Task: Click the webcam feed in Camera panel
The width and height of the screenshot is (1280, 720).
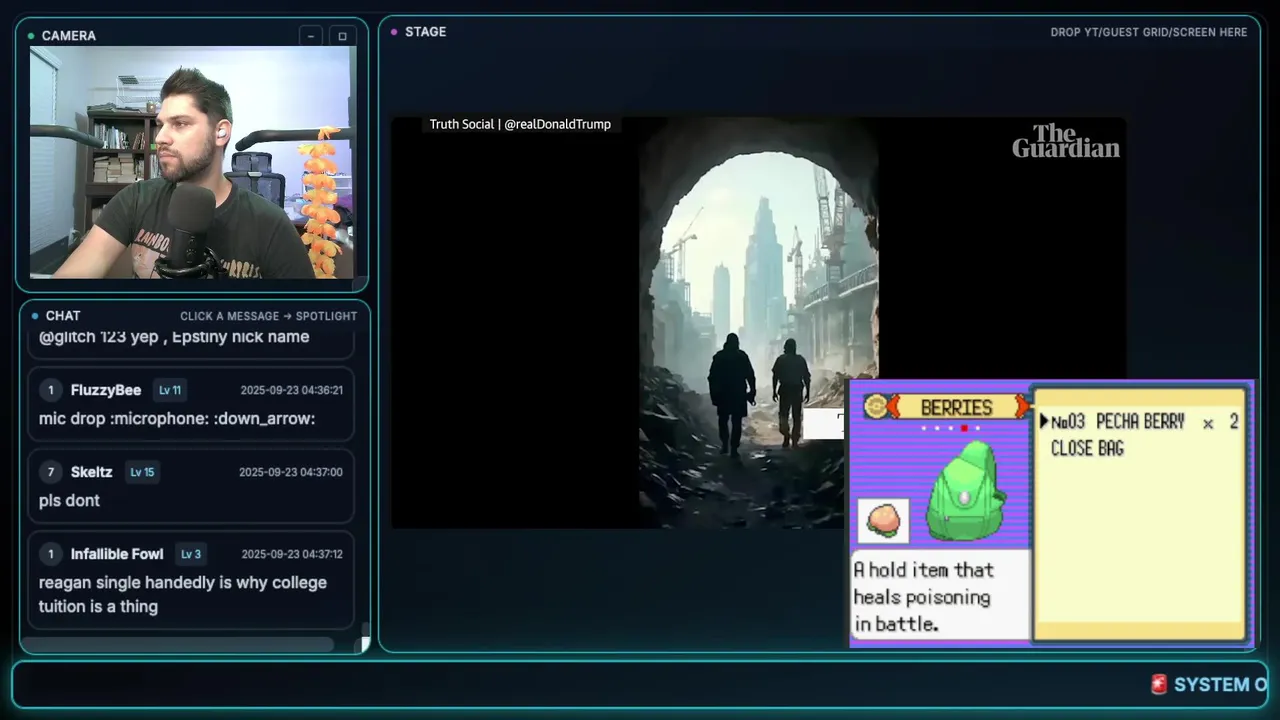Action: click(192, 162)
